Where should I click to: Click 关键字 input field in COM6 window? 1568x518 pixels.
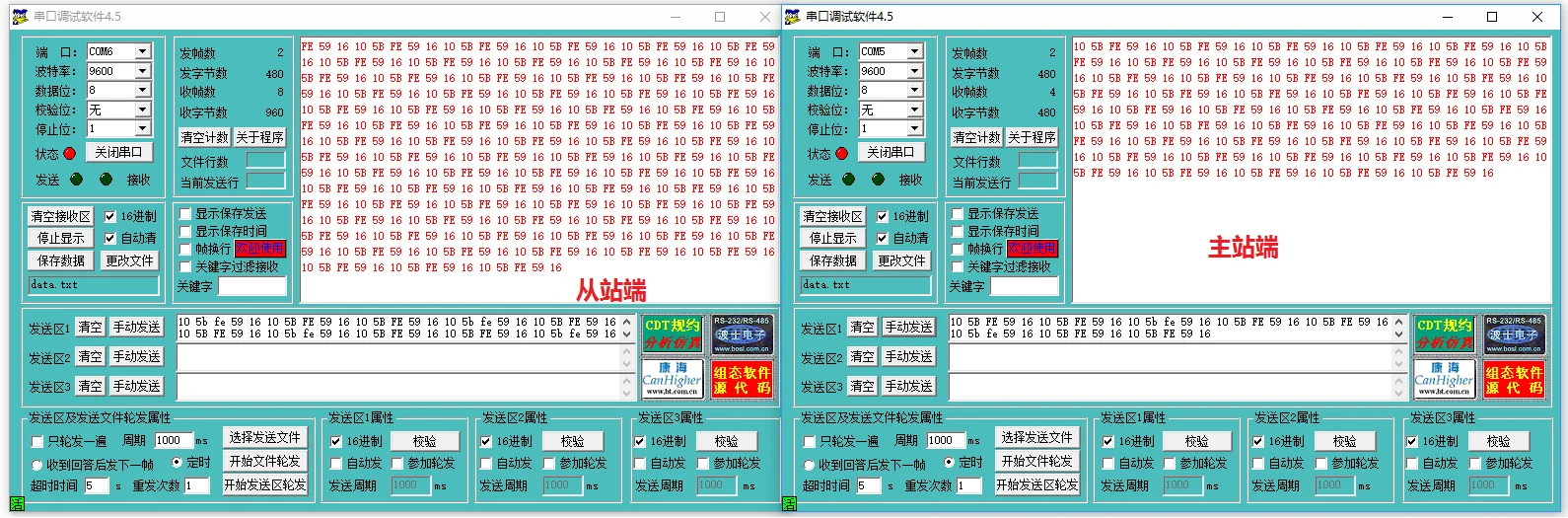pos(251,286)
